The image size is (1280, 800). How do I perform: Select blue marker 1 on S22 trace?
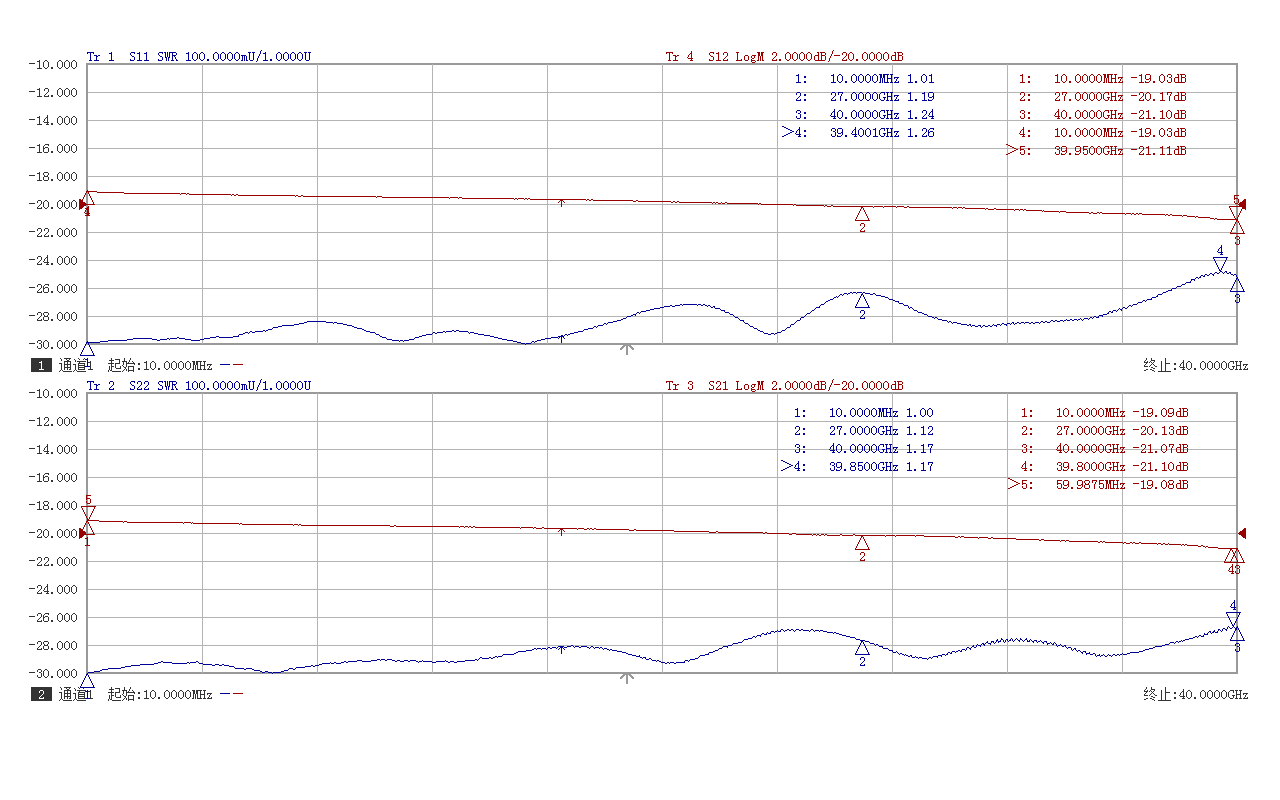click(x=87, y=680)
